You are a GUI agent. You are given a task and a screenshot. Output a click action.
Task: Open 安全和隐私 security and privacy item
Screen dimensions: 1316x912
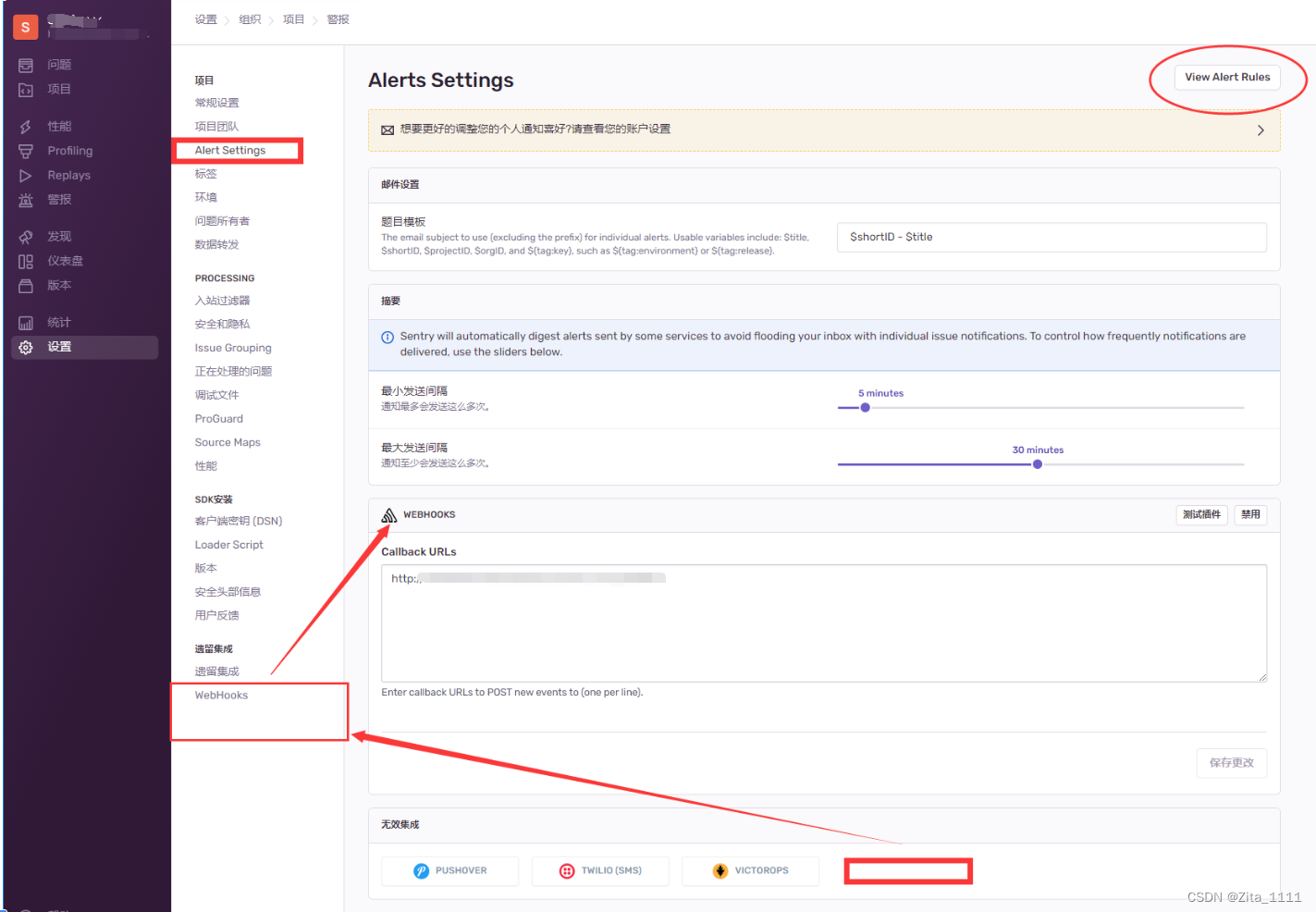tap(222, 325)
